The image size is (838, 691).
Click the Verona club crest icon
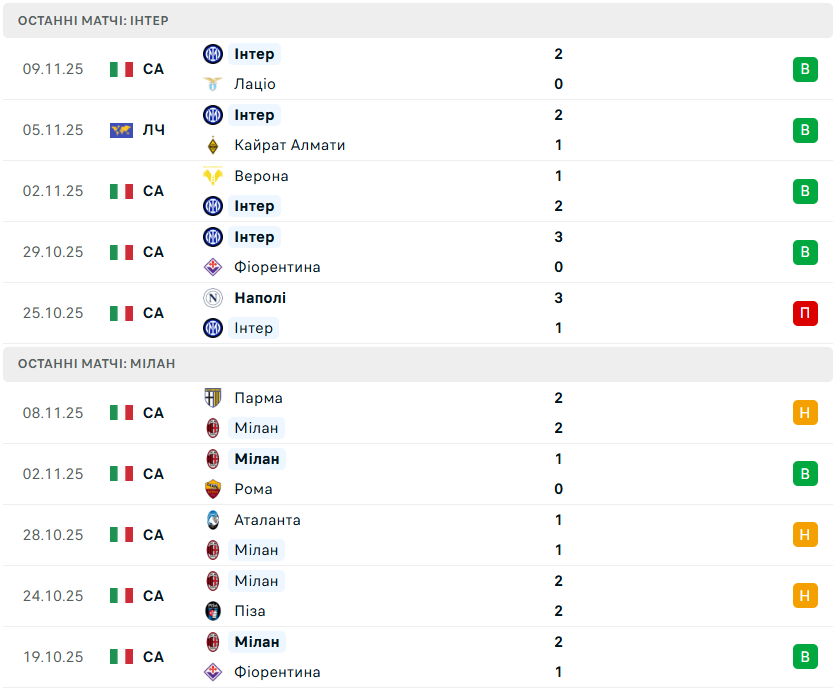pos(212,176)
